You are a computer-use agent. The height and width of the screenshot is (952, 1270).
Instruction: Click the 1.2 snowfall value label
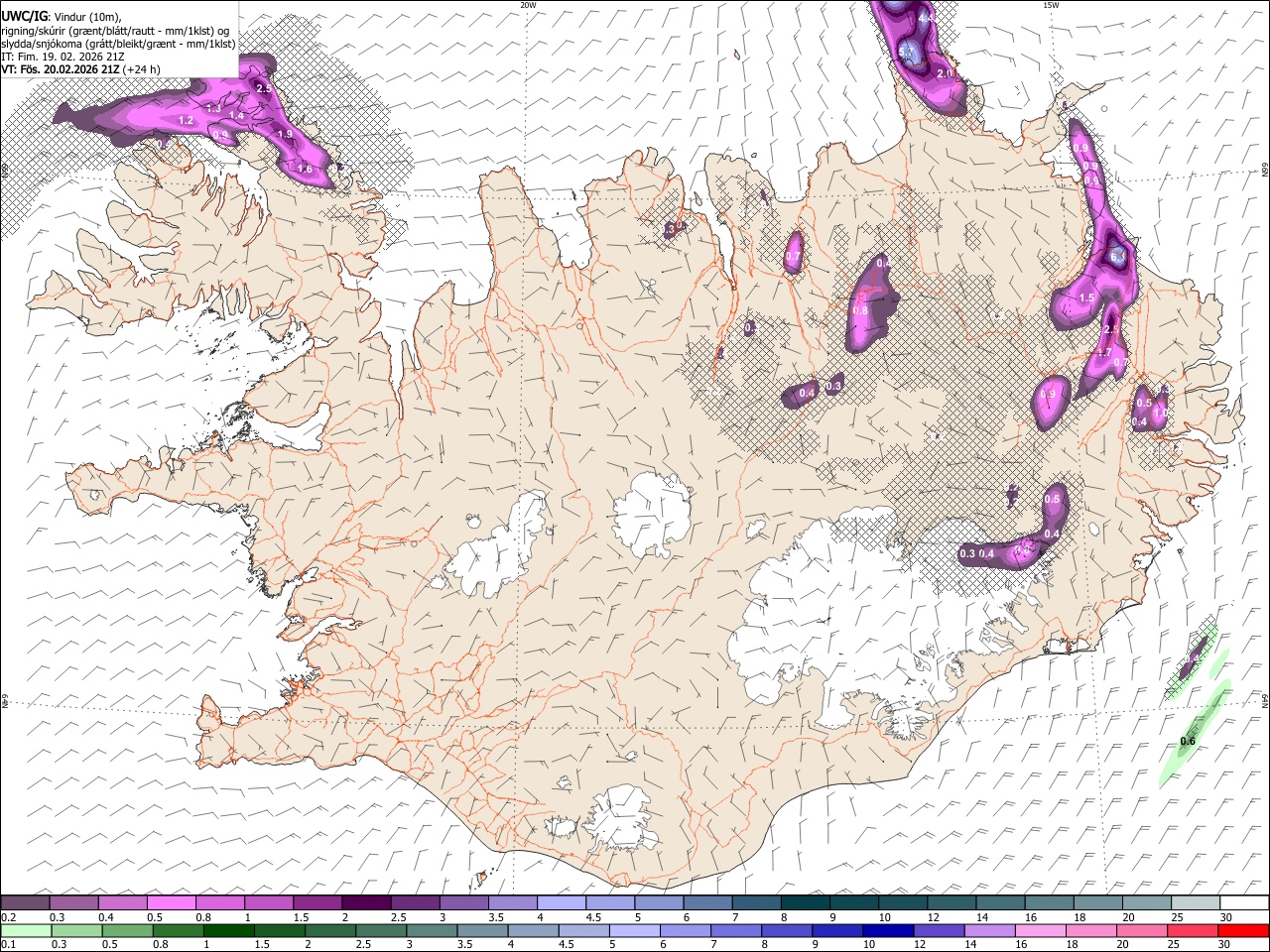(x=186, y=120)
